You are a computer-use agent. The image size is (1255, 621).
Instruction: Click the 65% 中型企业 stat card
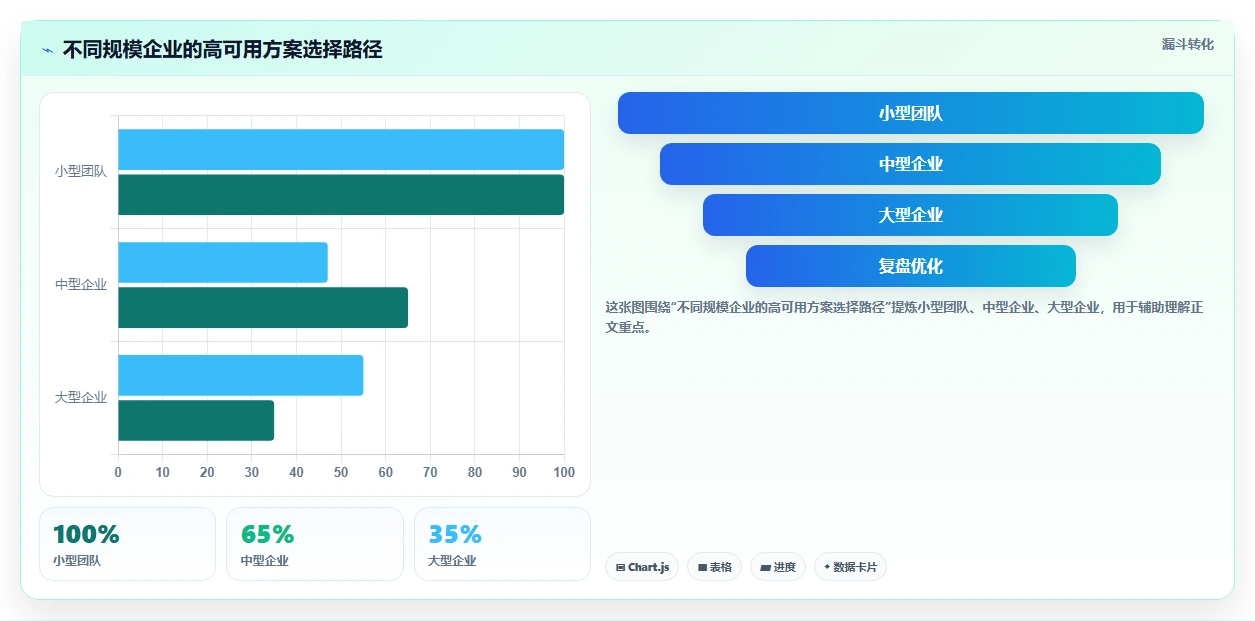[x=315, y=544]
